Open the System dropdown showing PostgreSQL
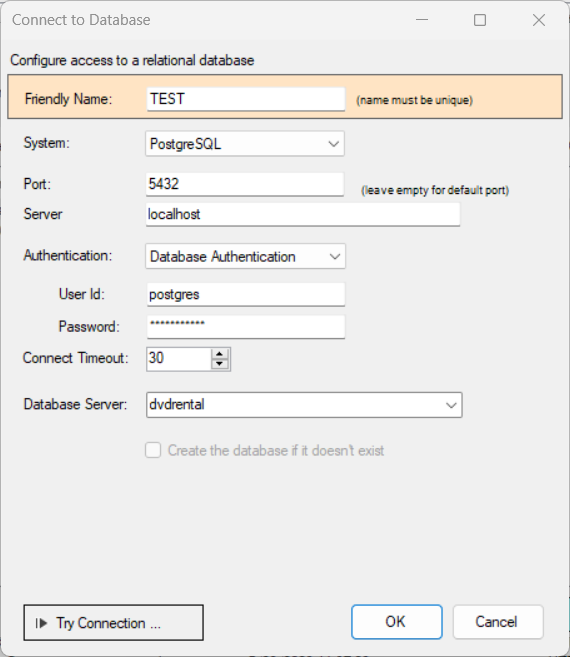The width and height of the screenshot is (570, 657). pos(245,144)
